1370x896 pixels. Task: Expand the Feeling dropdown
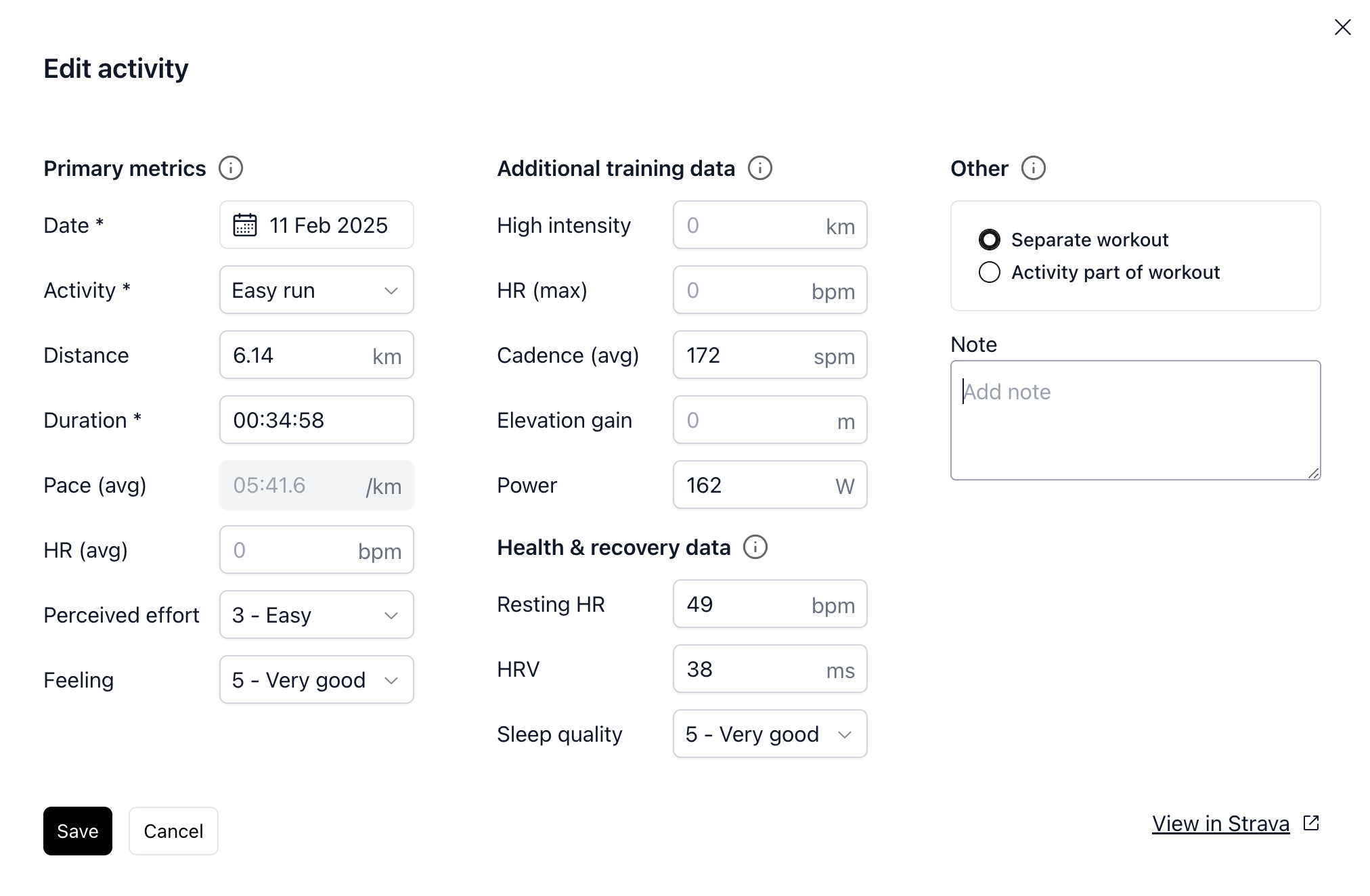[317, 679]
